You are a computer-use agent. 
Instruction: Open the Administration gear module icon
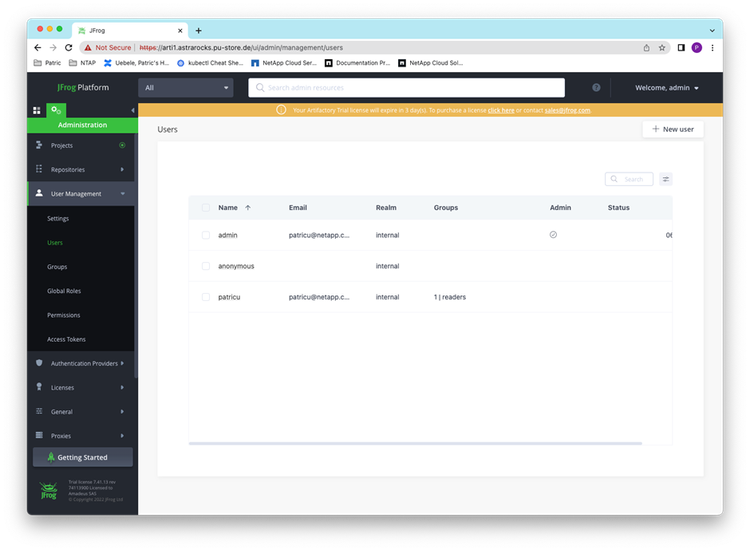pos(56,110)
